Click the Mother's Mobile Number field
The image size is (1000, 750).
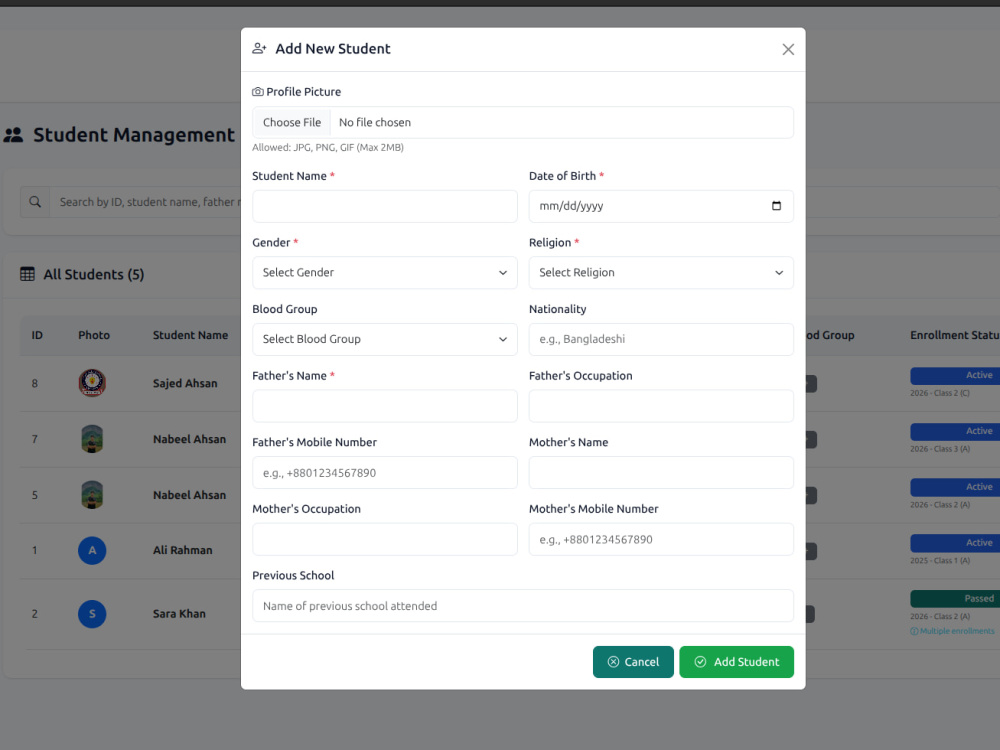tap(661, 539)
